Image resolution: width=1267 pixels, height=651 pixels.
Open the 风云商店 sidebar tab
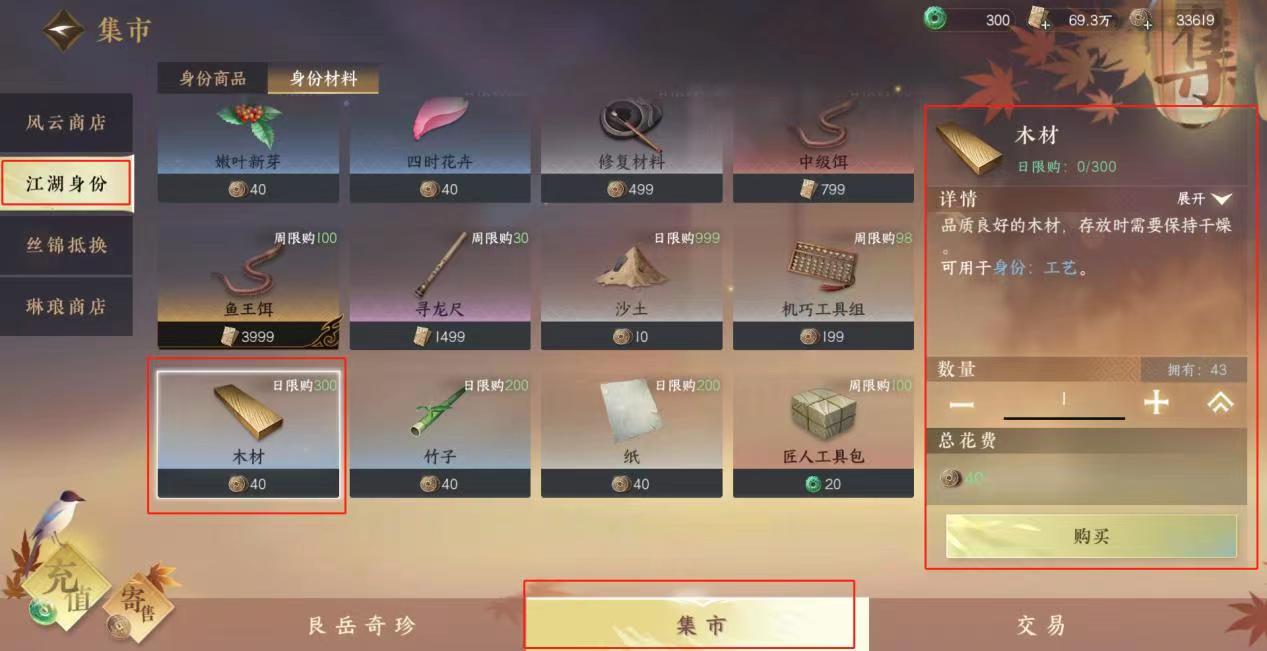pos(66,123)
